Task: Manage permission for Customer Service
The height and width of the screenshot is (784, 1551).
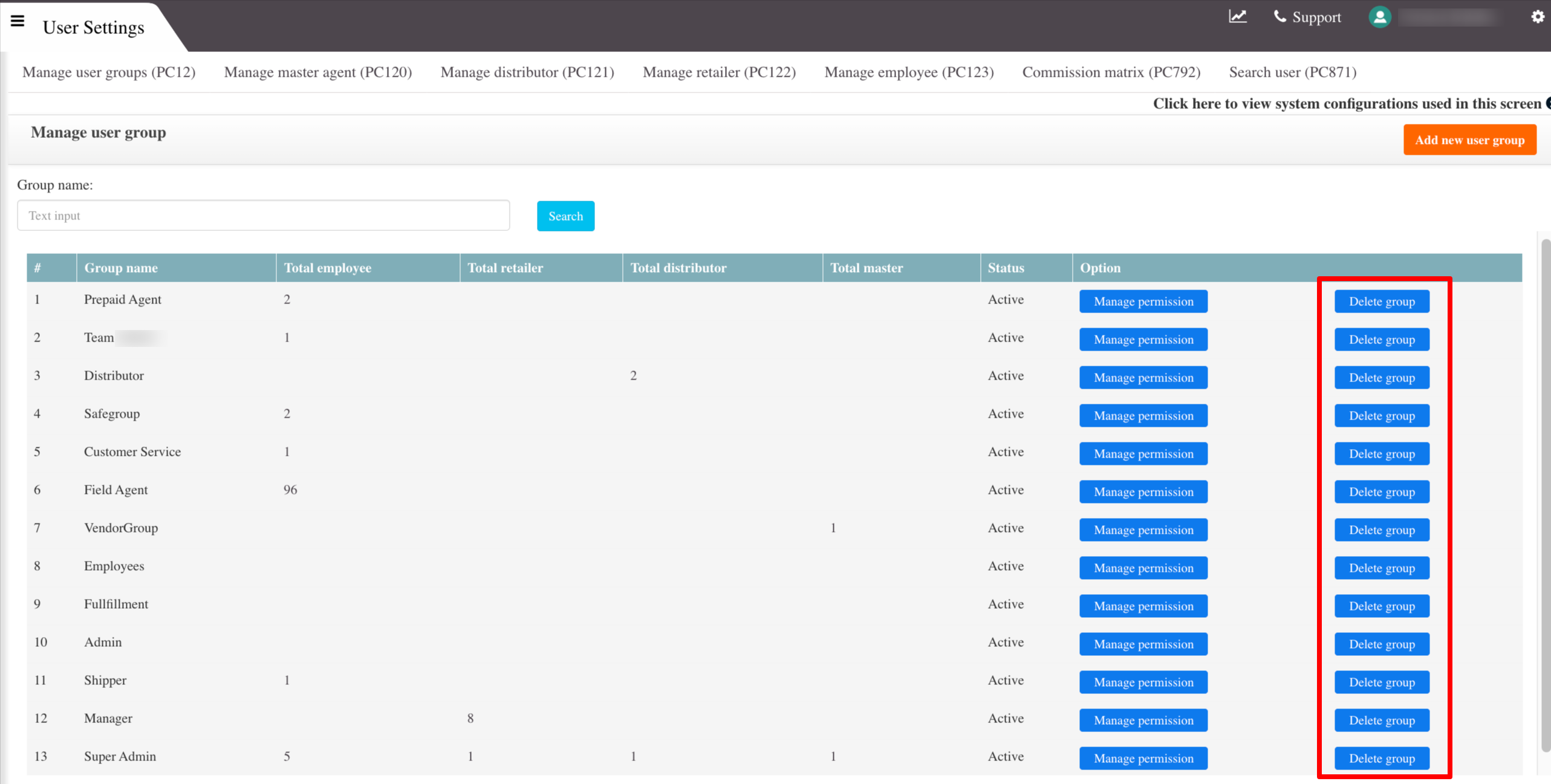Action: [1143, 453]
